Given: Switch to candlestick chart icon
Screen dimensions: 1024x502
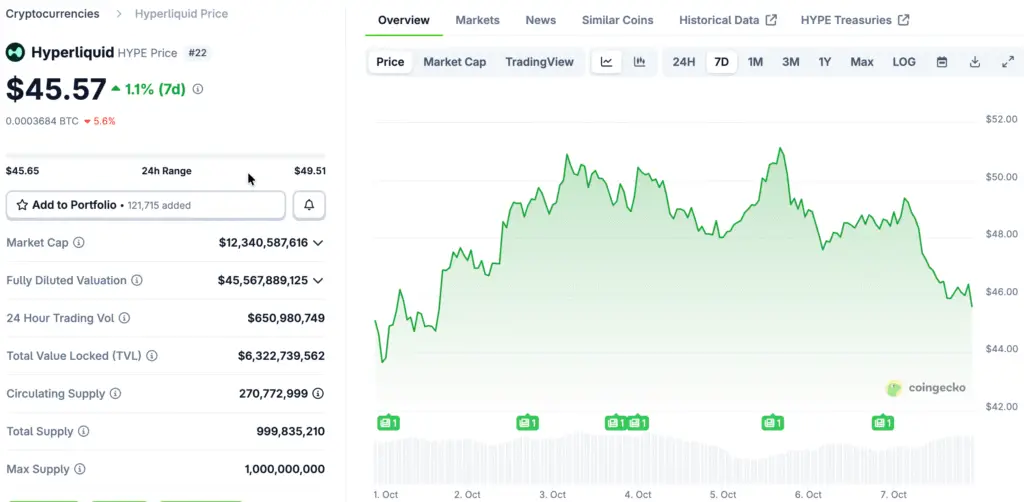Looking at the screenshot, I should click(639, 62).
